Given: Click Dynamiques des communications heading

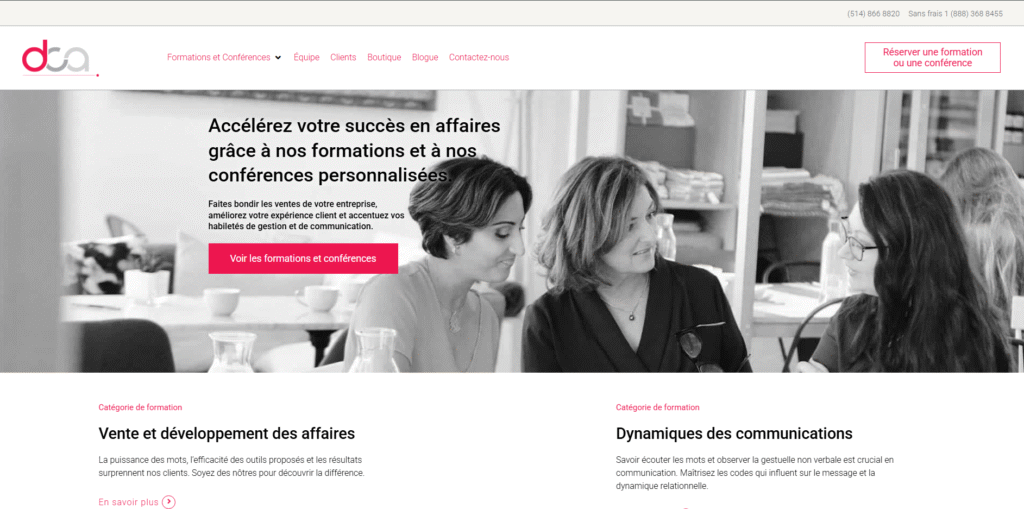Looking at the screenshot, I should tap(734, 433).
